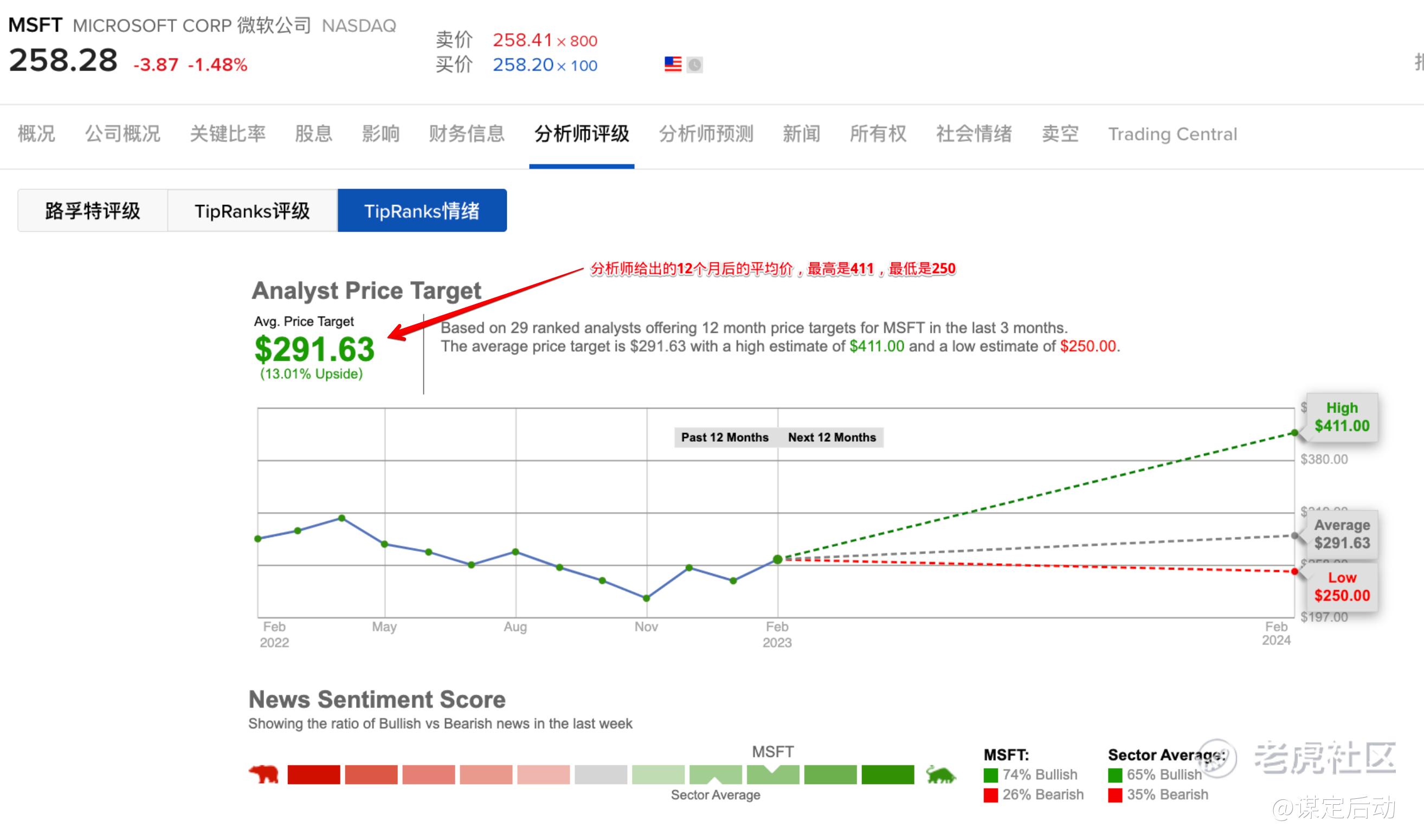Click the green $411.00 high estimate text
1424x840 pixels.
(877, 346)
